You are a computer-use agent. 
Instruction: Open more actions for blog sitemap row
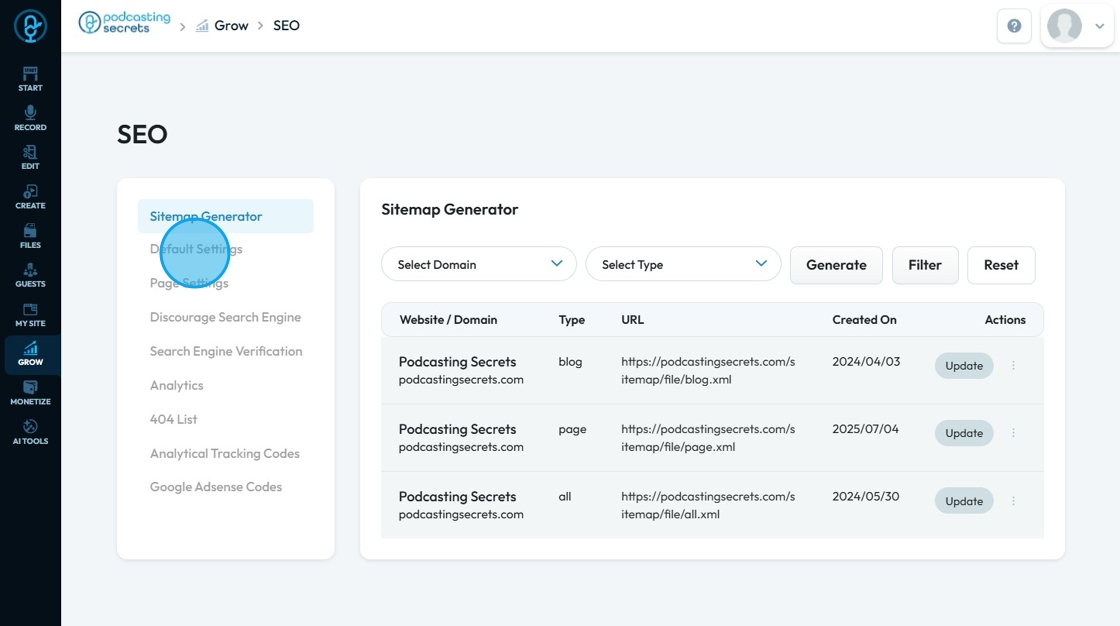(1013, 366)
